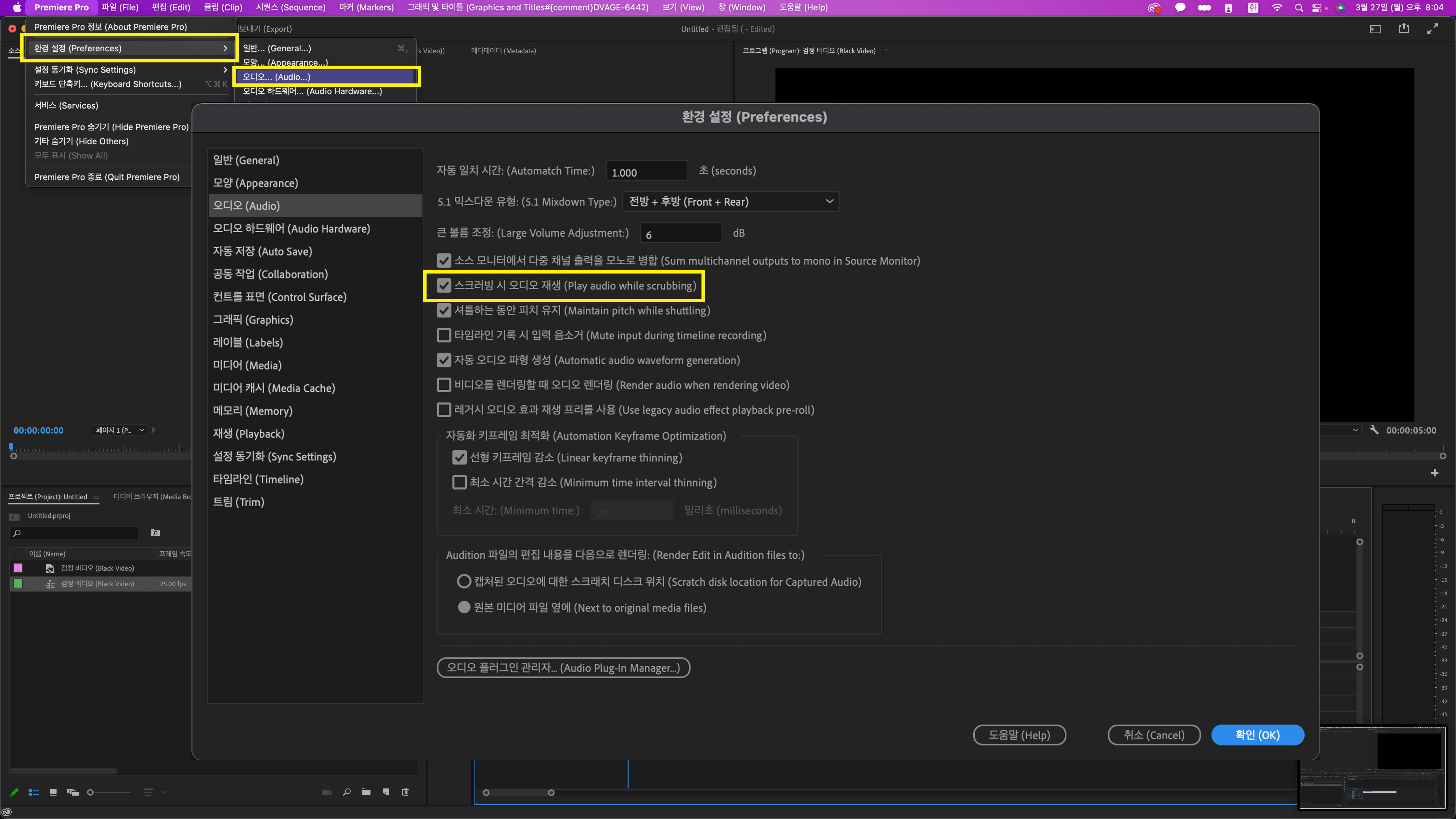1456x819 pixels.
Task: Click the Quick Export share icon
Action: coord(1403,28)
